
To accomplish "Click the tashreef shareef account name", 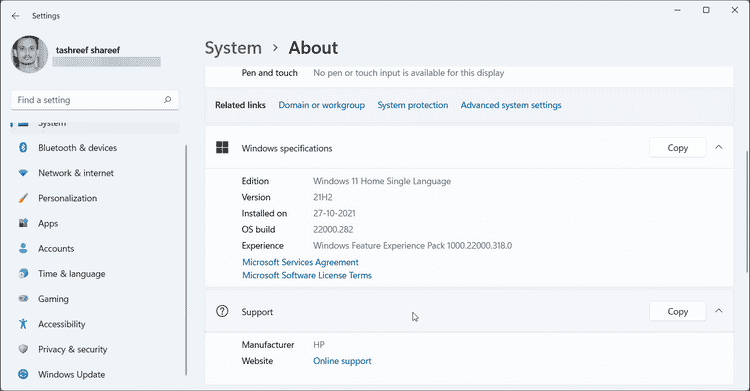I will pos(88,50).
